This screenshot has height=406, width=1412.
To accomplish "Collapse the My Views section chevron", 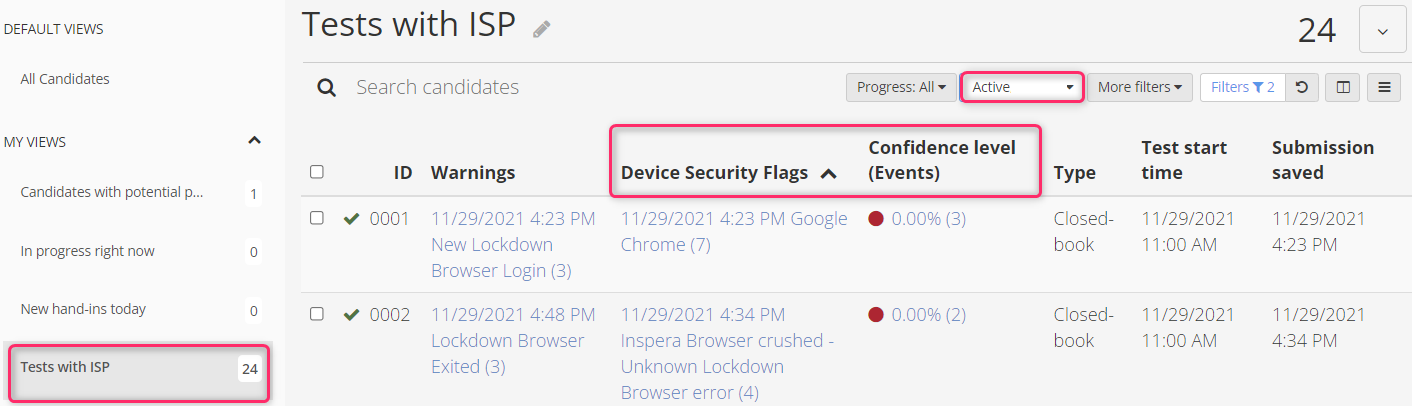I will [254, 141].
